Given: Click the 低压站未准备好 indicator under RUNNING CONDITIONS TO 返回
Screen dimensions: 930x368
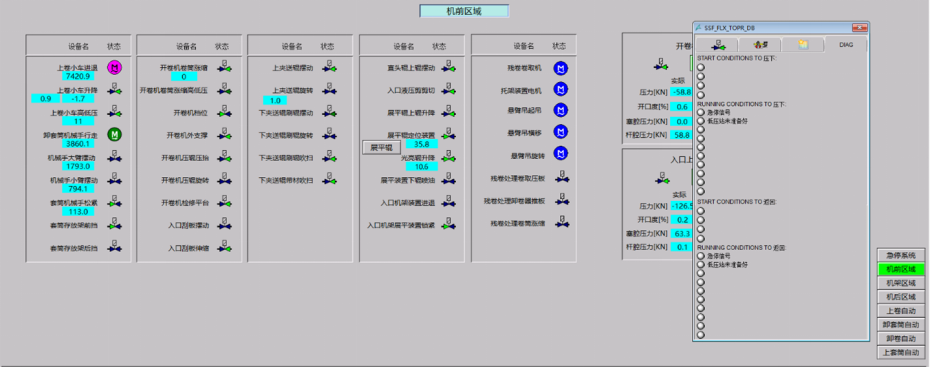Looking at the screenshot, I should (701, 264).
